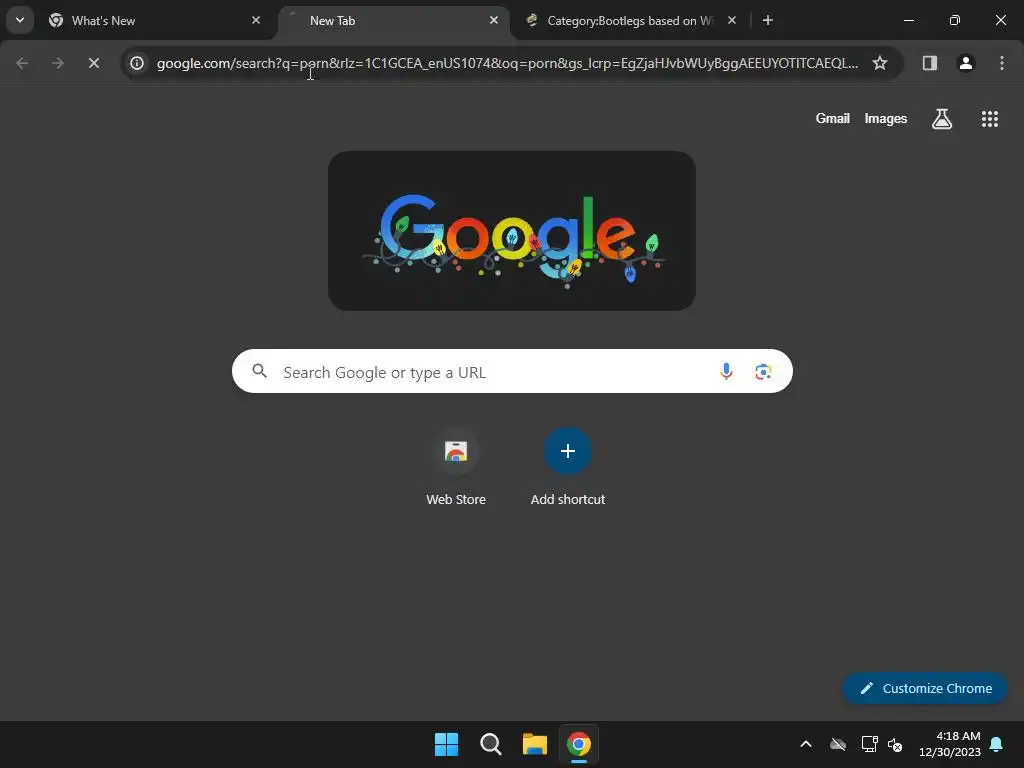Click the search magnifier inside search box
1024x768 pixels.
click(x=260, y=372)
